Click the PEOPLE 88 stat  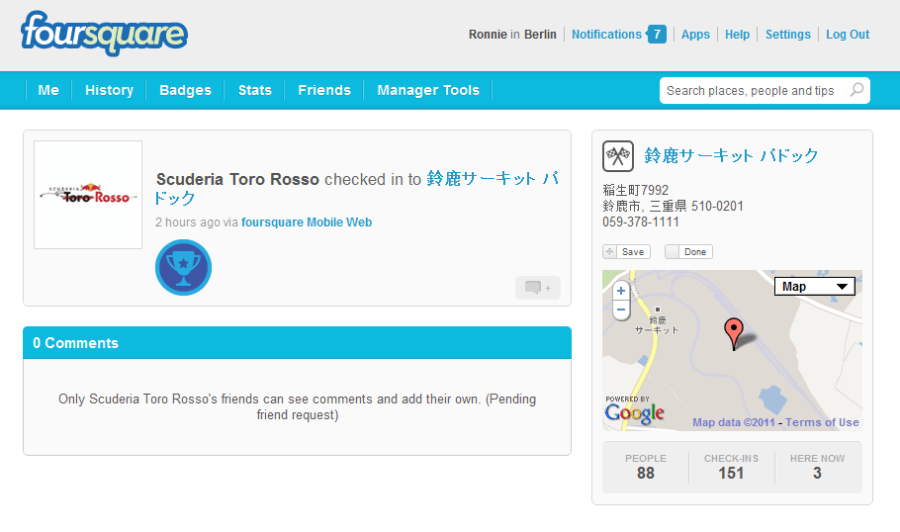click(x=646, y=467)
